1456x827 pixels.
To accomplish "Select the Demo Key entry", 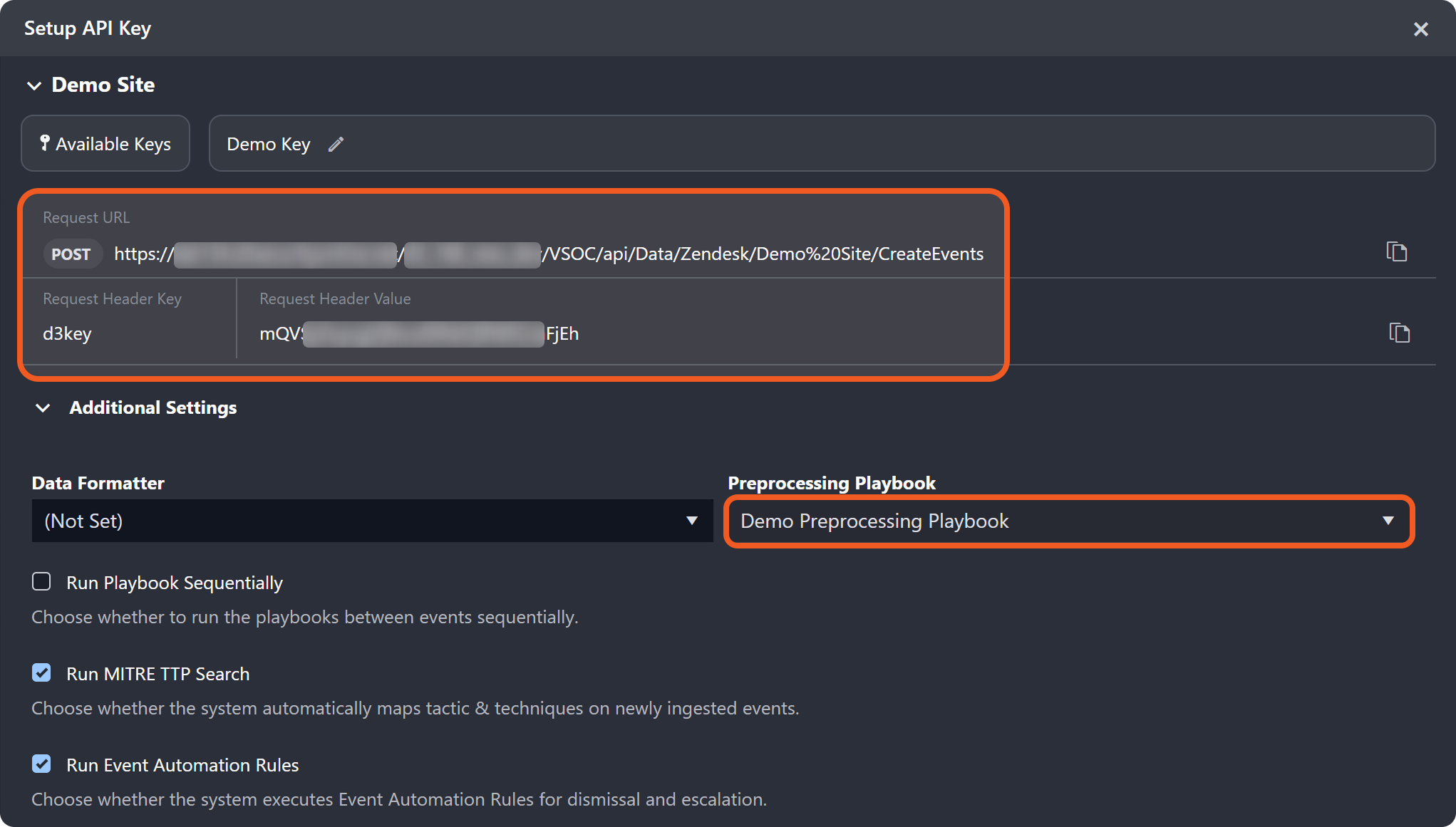I will [268, 145].
